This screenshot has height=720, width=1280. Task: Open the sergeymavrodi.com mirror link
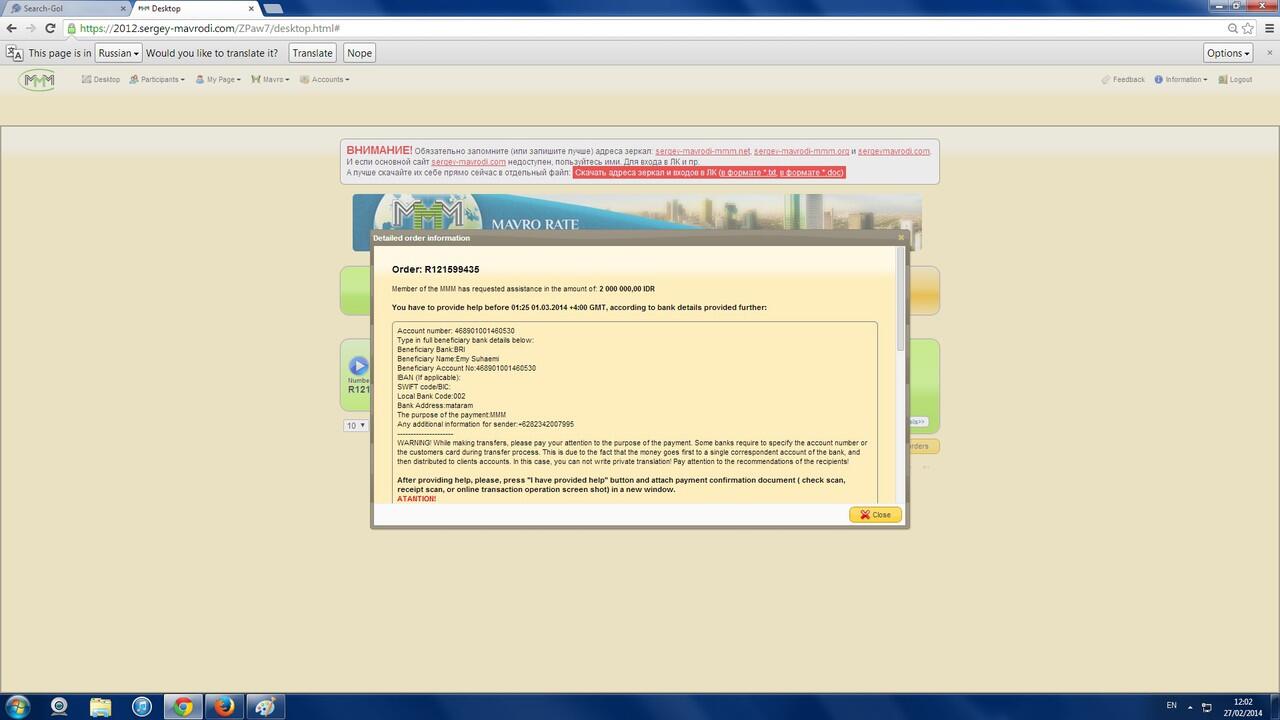894,151
